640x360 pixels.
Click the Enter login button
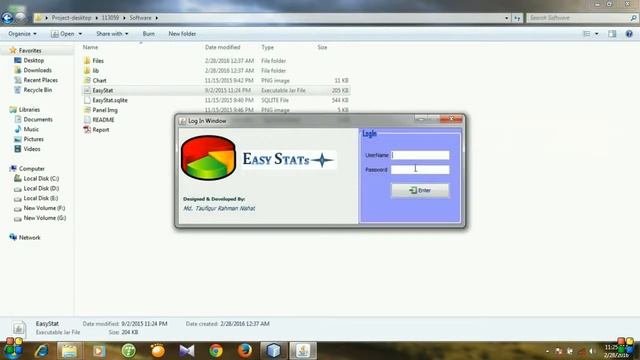pyautogui.click(x=420, y=190)
